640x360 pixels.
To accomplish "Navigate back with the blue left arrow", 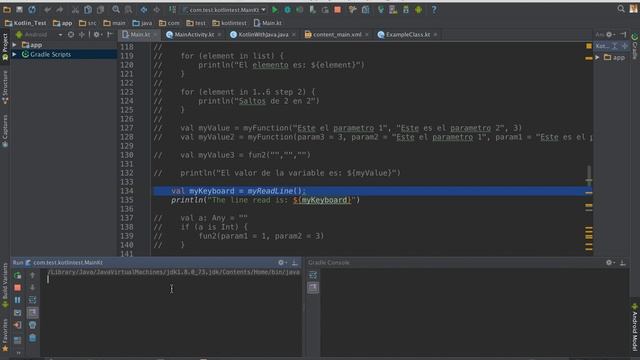I will coord(144,9).
